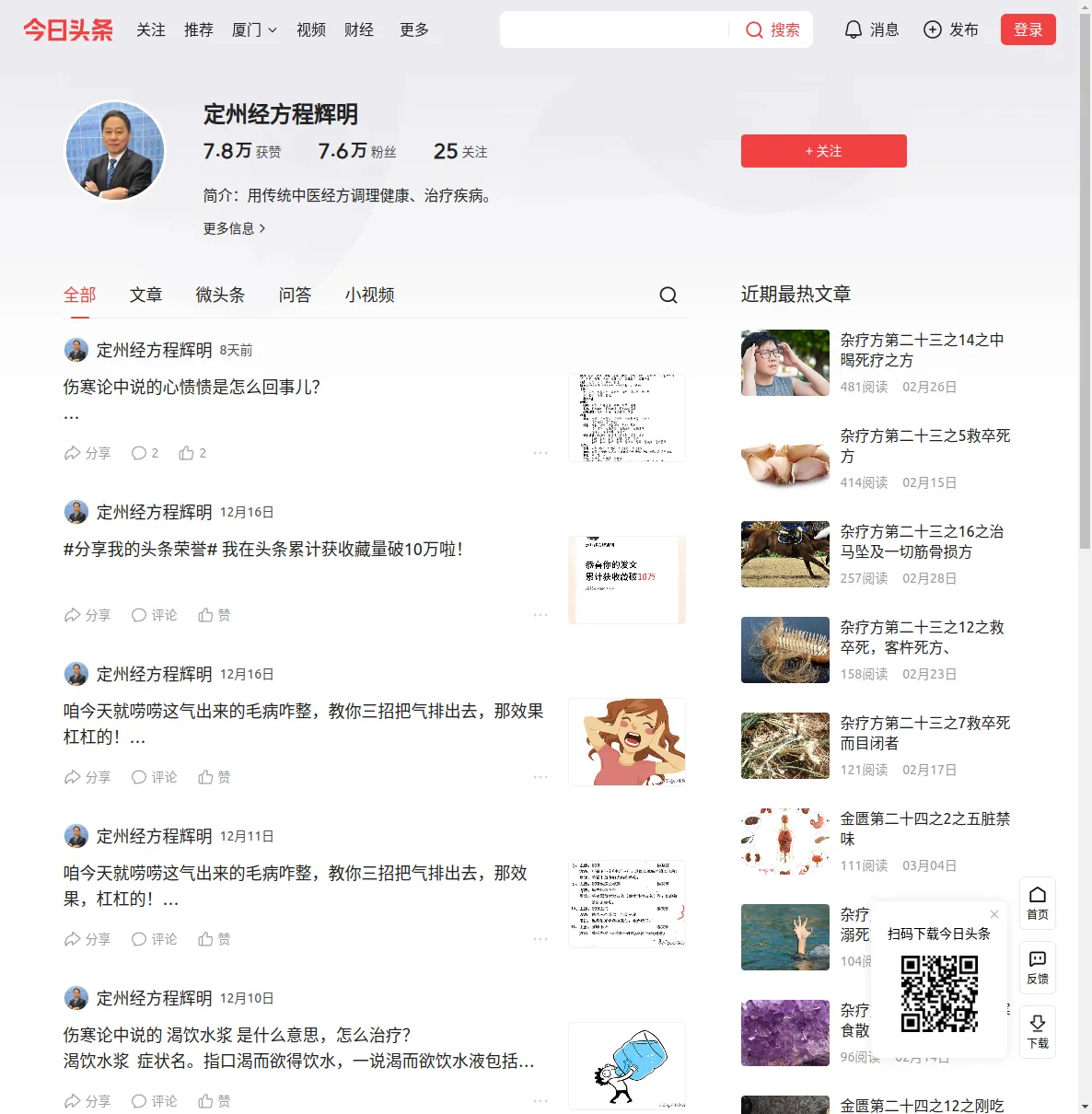The width and height of the screenshot is (1092, 1114).
Task: Open more options for 12月11日 post
Action: point(540,939)
